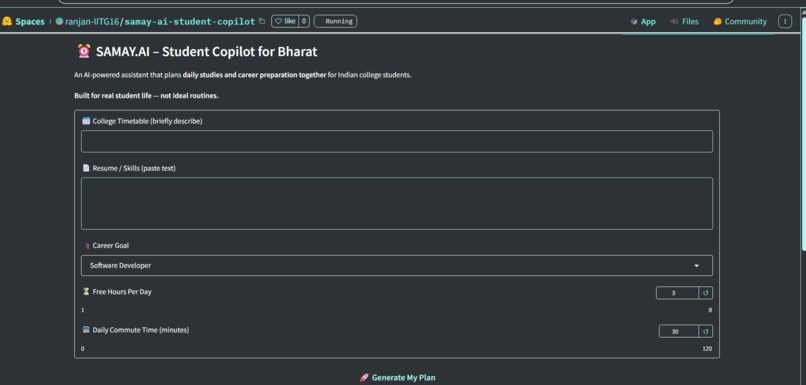
Task: Edit the Daily Commute Time number box
Action: tap(679, 332)
